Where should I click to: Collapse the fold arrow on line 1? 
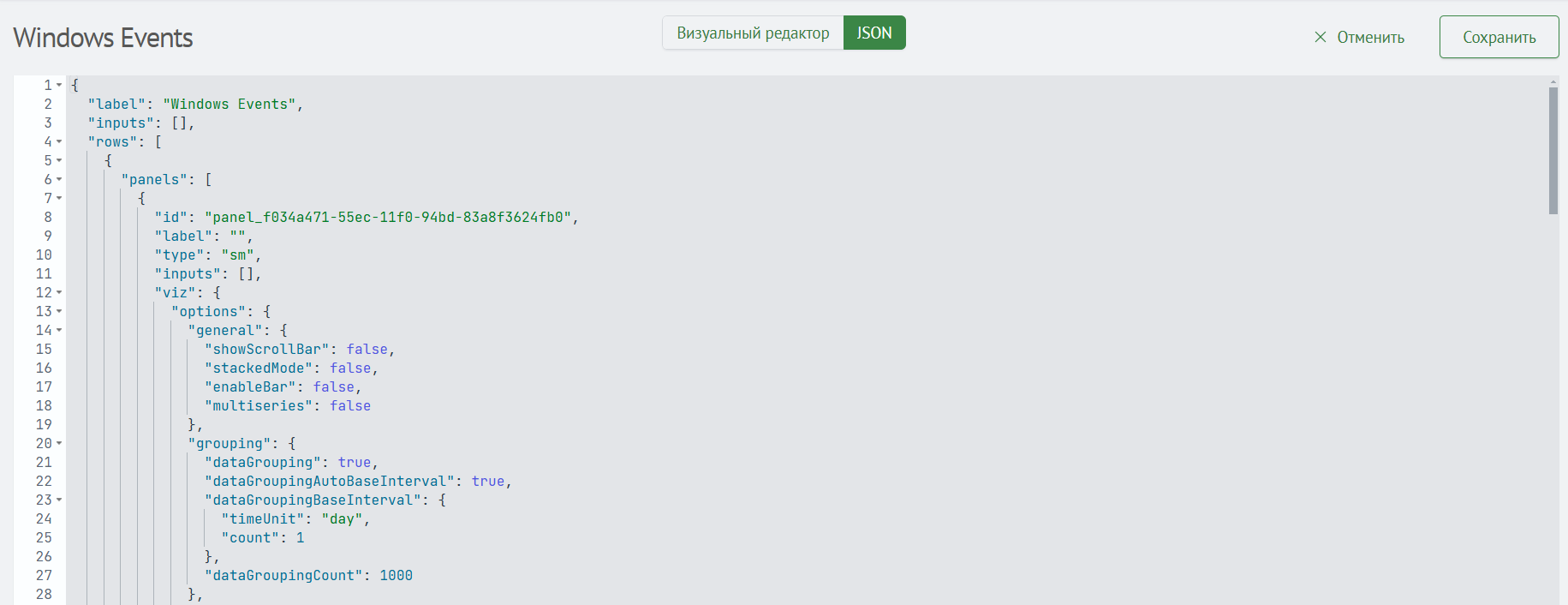click(x=59, y=85)
